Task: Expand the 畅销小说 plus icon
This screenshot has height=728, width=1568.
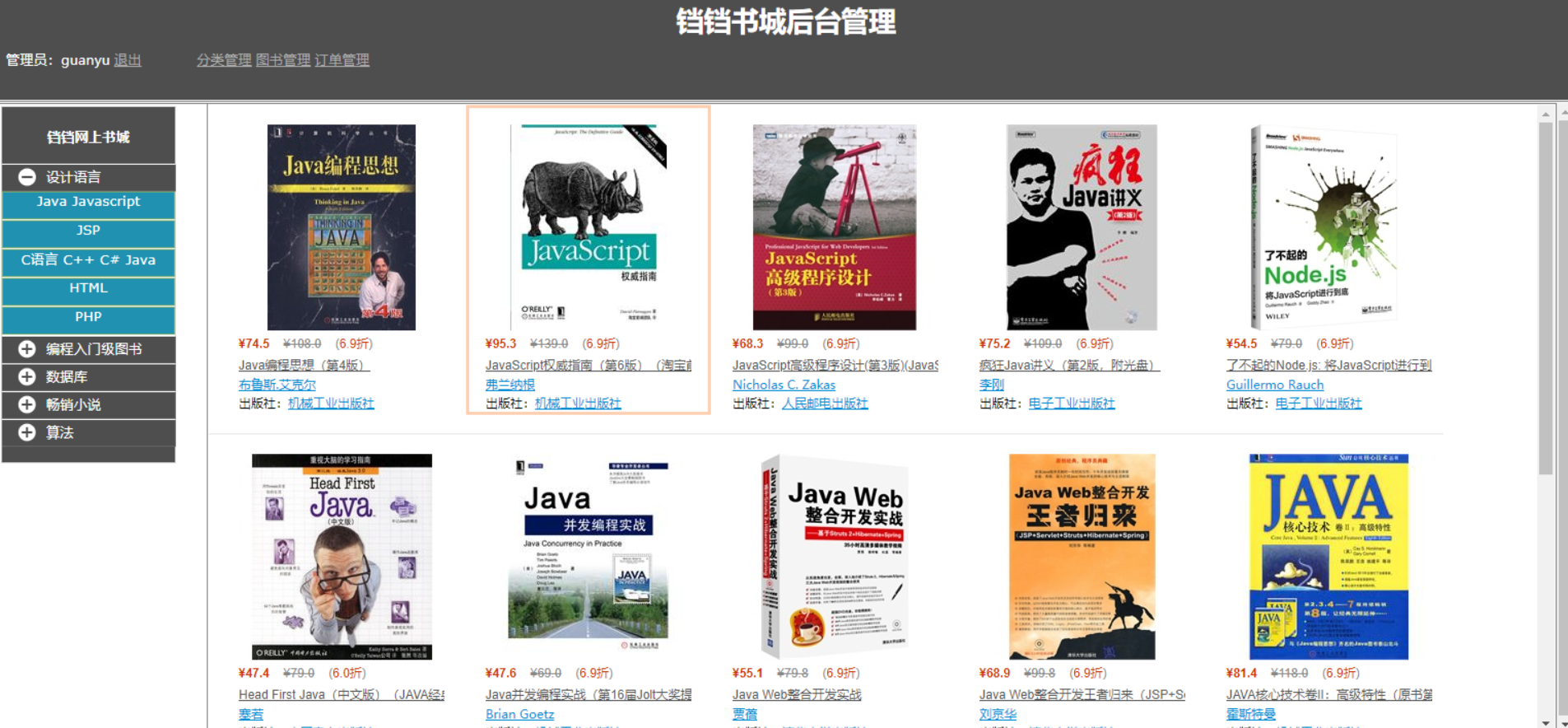Action: [27, 405]
